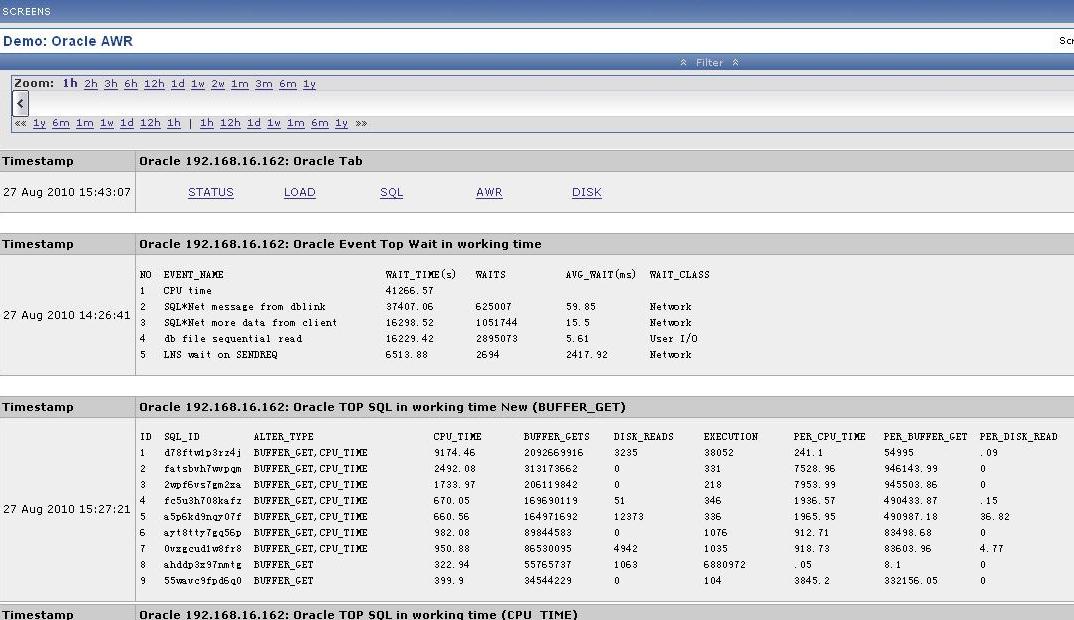Click timestamp 27 Aug 2010 14:26:41
This screenshot has width=1074, height=620.
pos(66,315)
